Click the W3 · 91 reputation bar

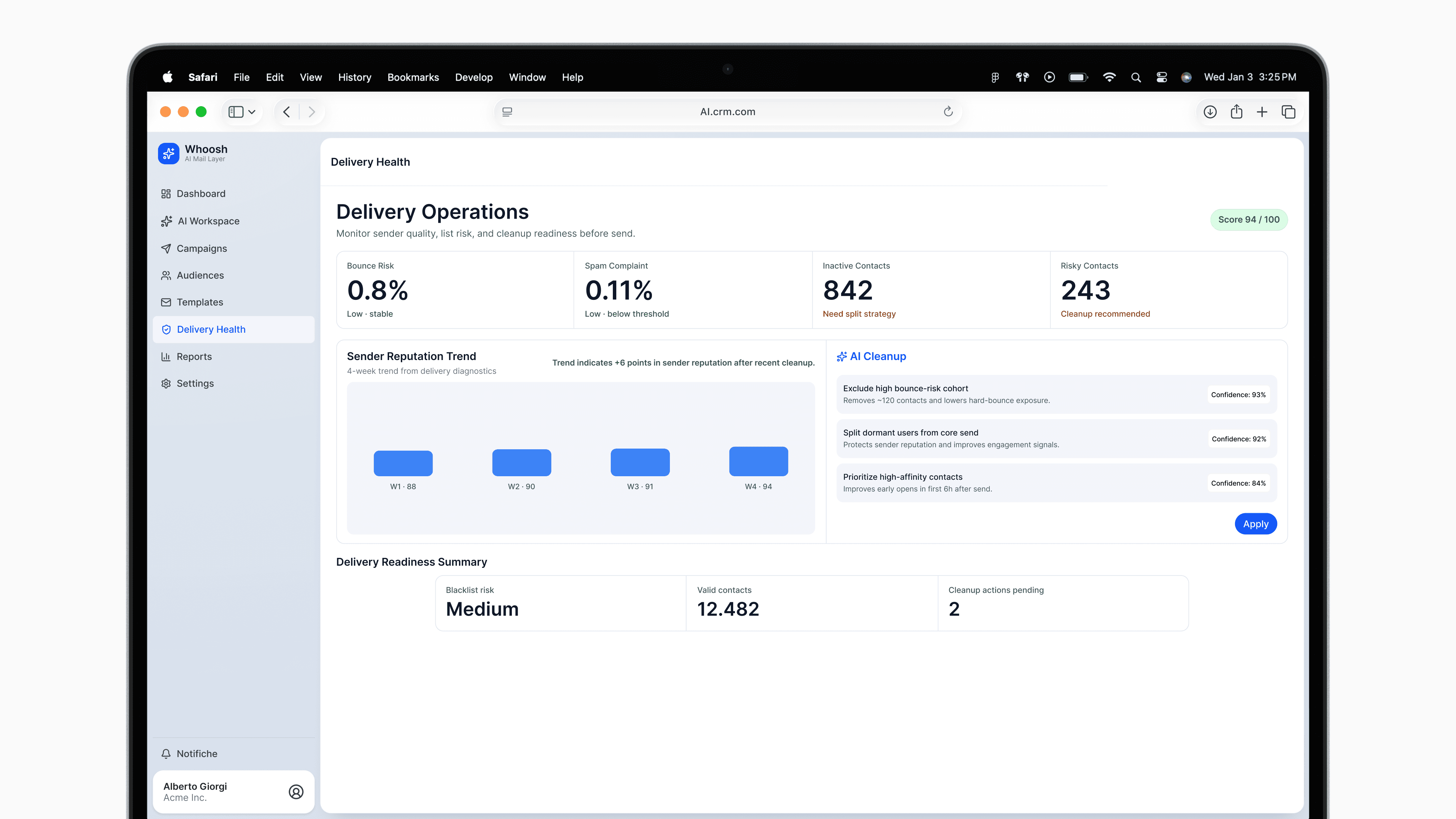tap(641, 462)
